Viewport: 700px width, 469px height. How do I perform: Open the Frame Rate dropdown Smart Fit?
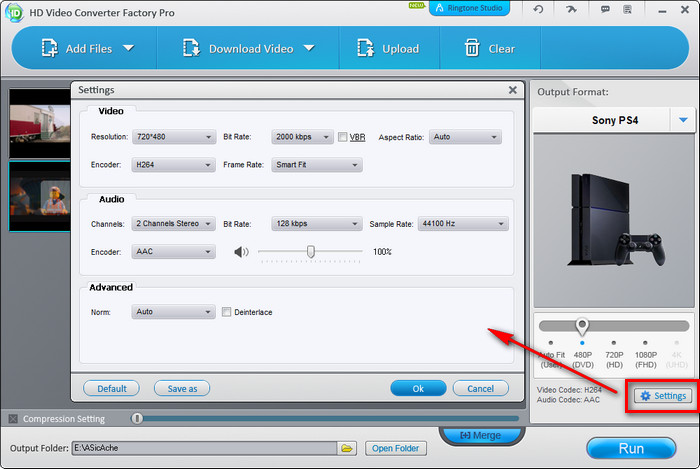[x=317, y=165]
